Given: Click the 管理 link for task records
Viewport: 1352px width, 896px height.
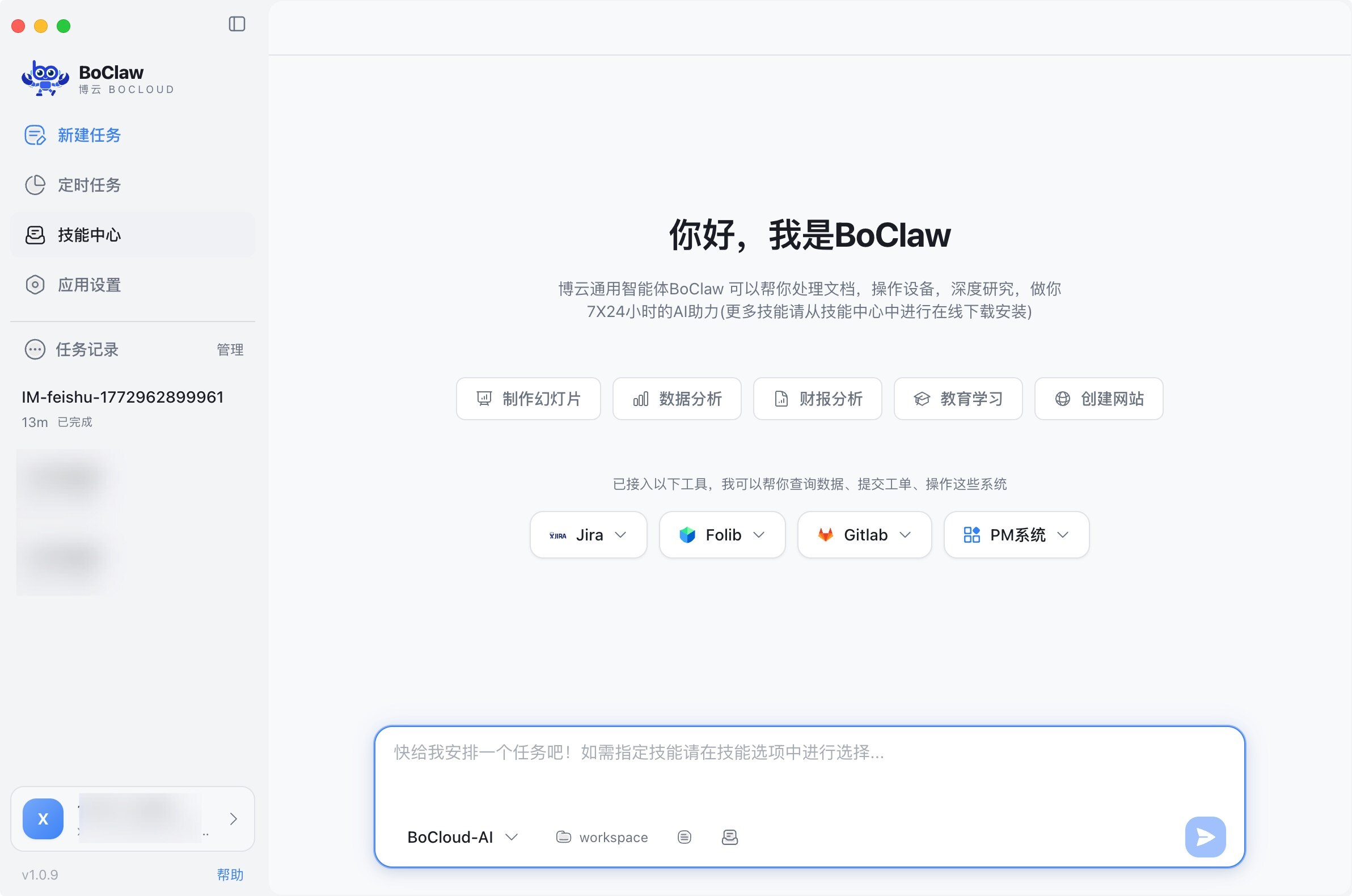Looking at the screenshot, I should click(230, 349).
